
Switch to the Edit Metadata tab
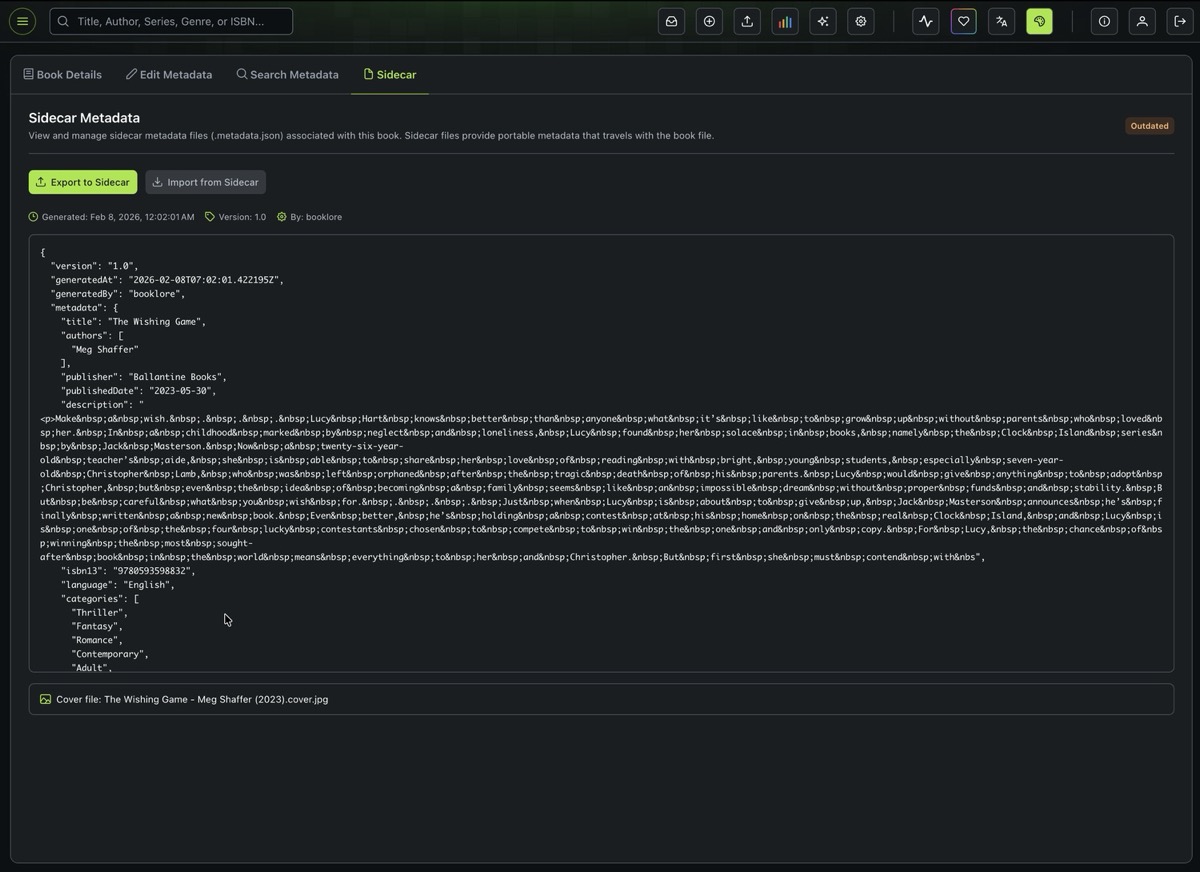click(x=169, y=75)
